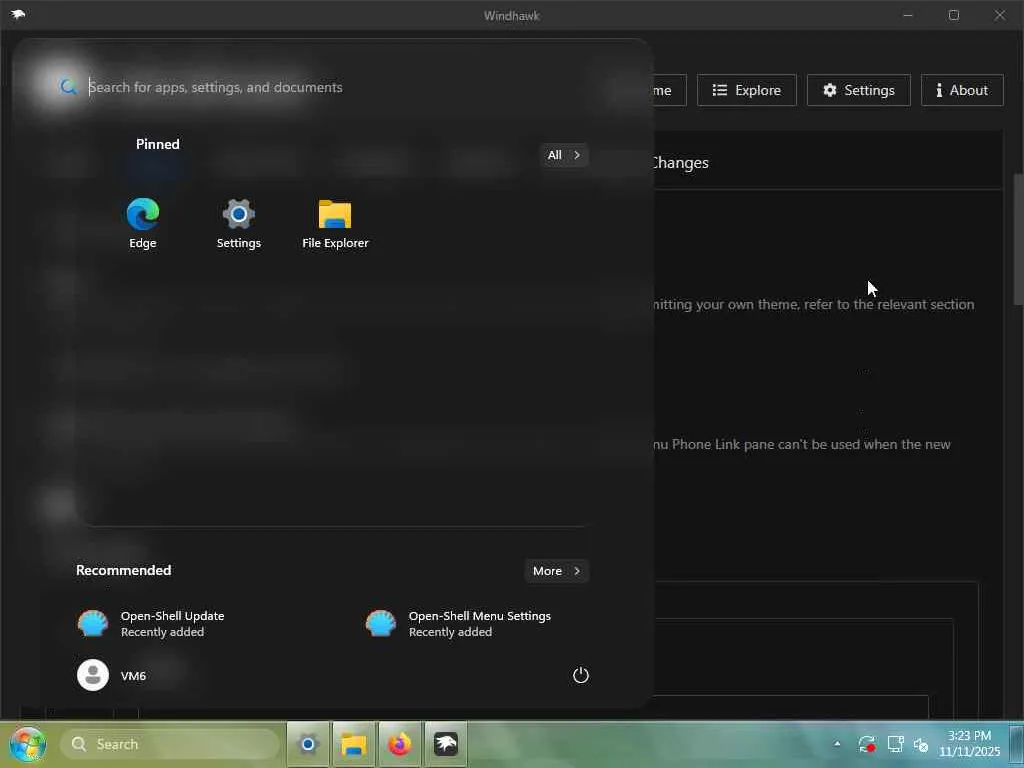Switch to Windhawk from the taskbar

click(446, 744)
